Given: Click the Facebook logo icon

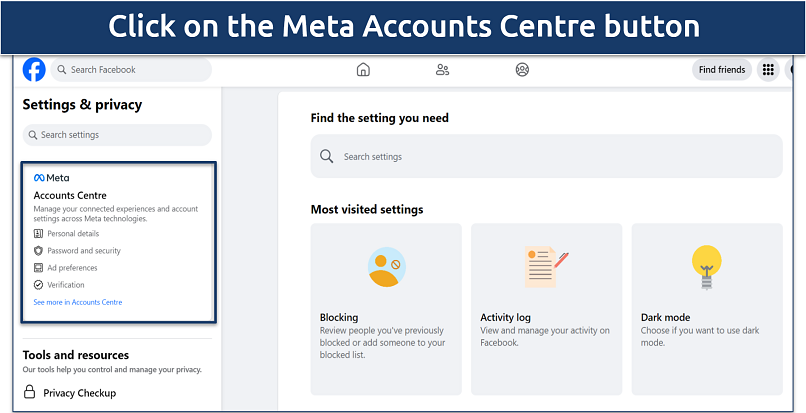Looking at the screenshot, I should [35, 70].
